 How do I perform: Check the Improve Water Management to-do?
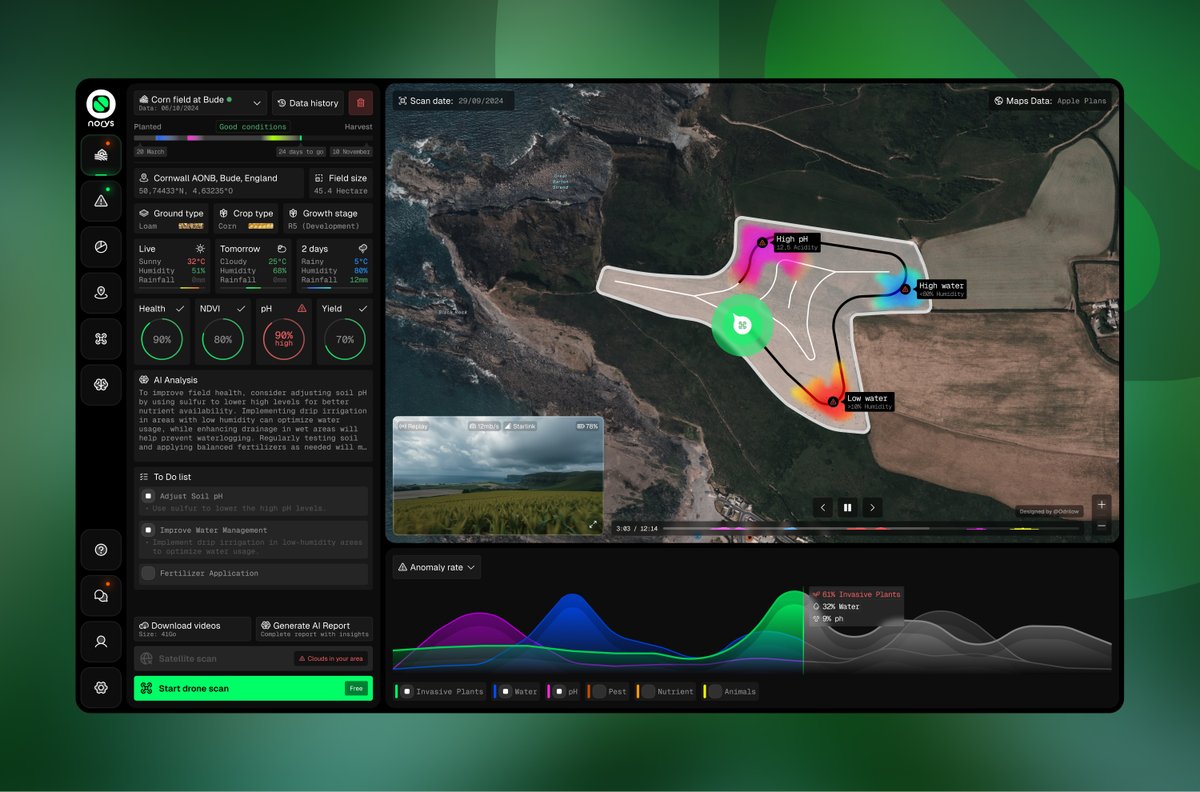tap(148, 530)
